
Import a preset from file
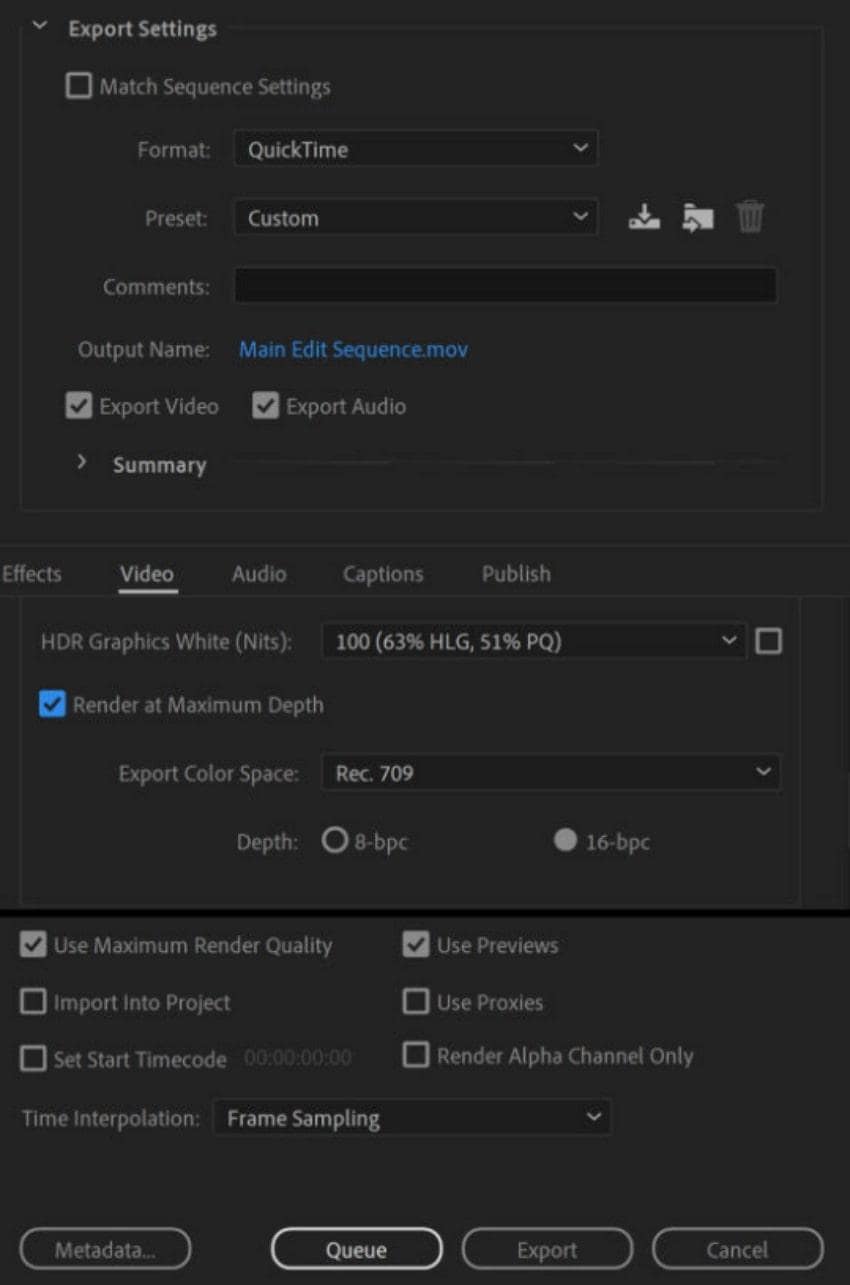point(698,217)
